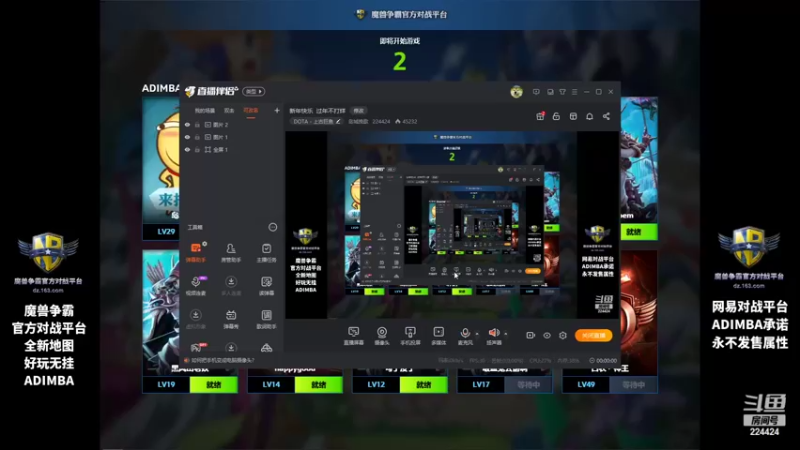Click 就绪 beside LV12 in game lobby
The image size is (800, 450).
point(423,385)
